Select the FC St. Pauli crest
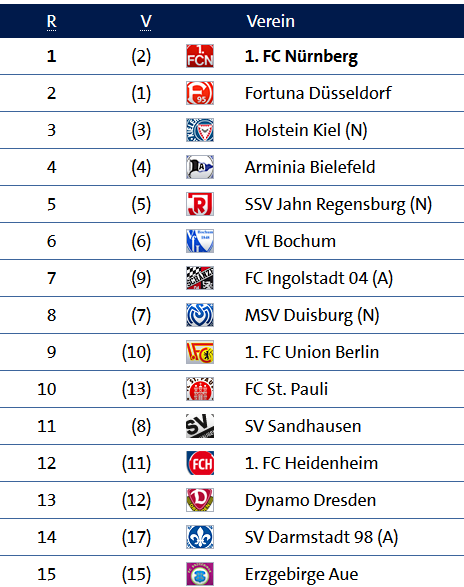This screenshot has width=464, height=587. click(x=200, y=389)
